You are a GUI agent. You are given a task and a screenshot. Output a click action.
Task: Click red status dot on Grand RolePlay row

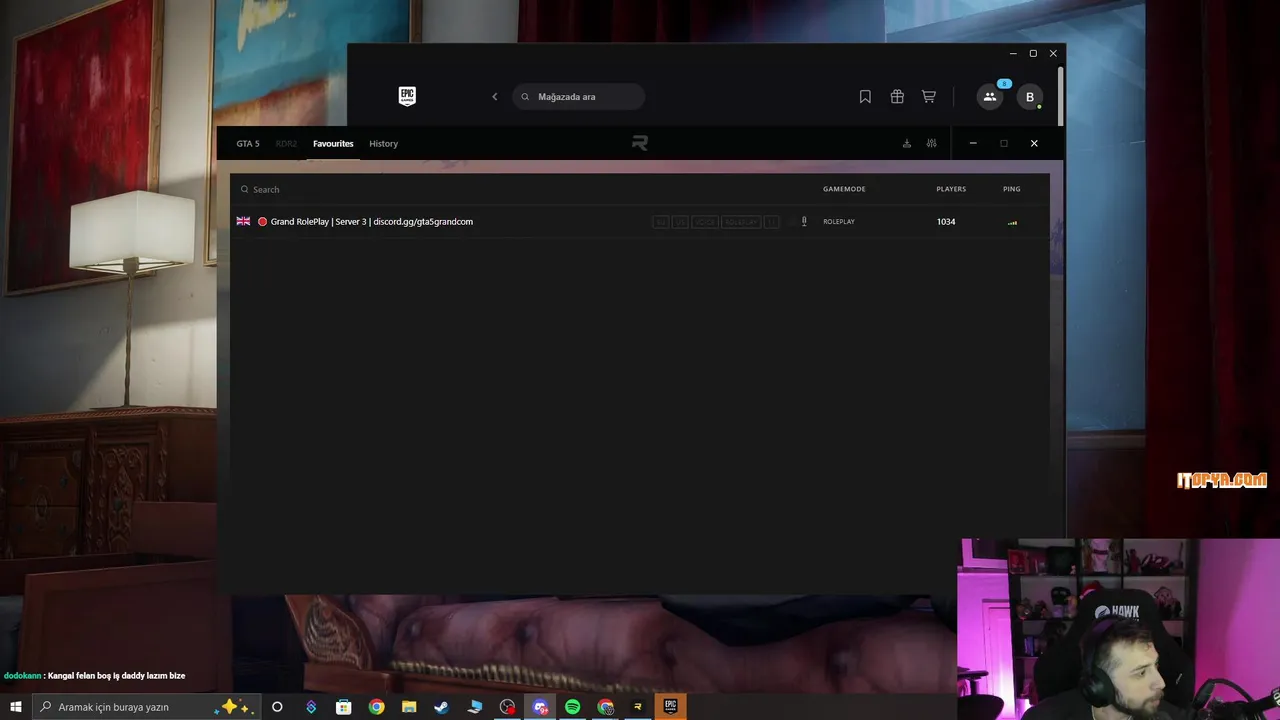262,221
